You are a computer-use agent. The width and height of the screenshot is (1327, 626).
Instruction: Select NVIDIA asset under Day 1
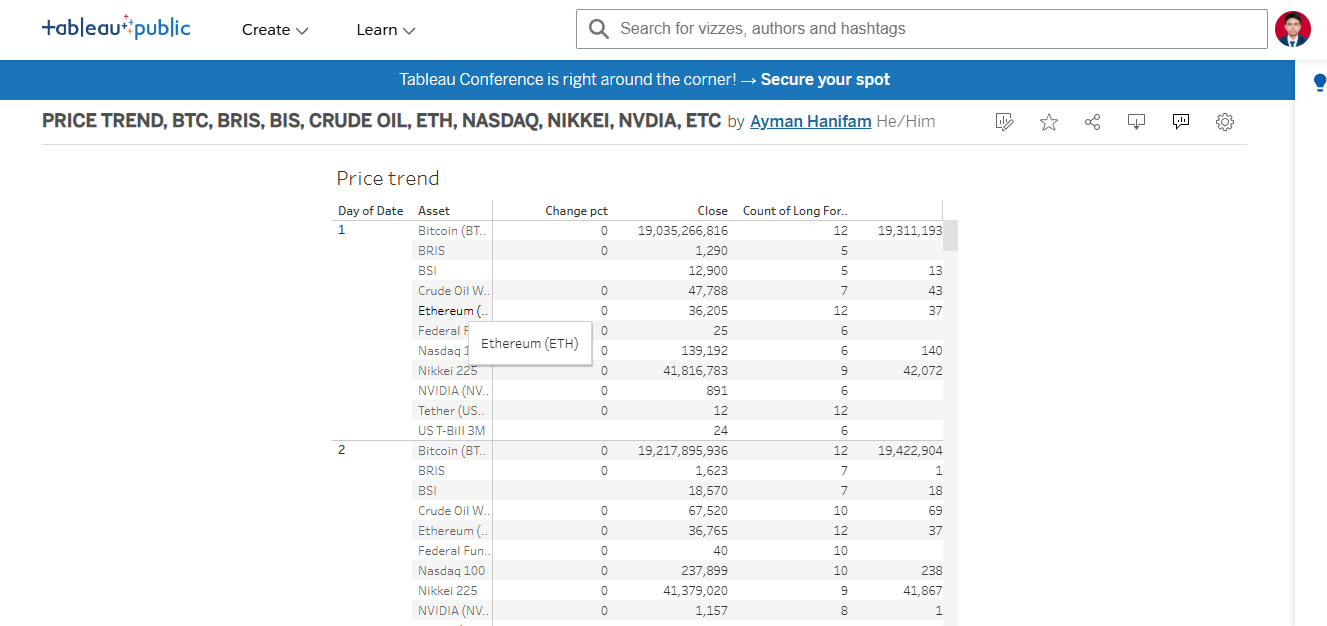click(x=452, y=391)
